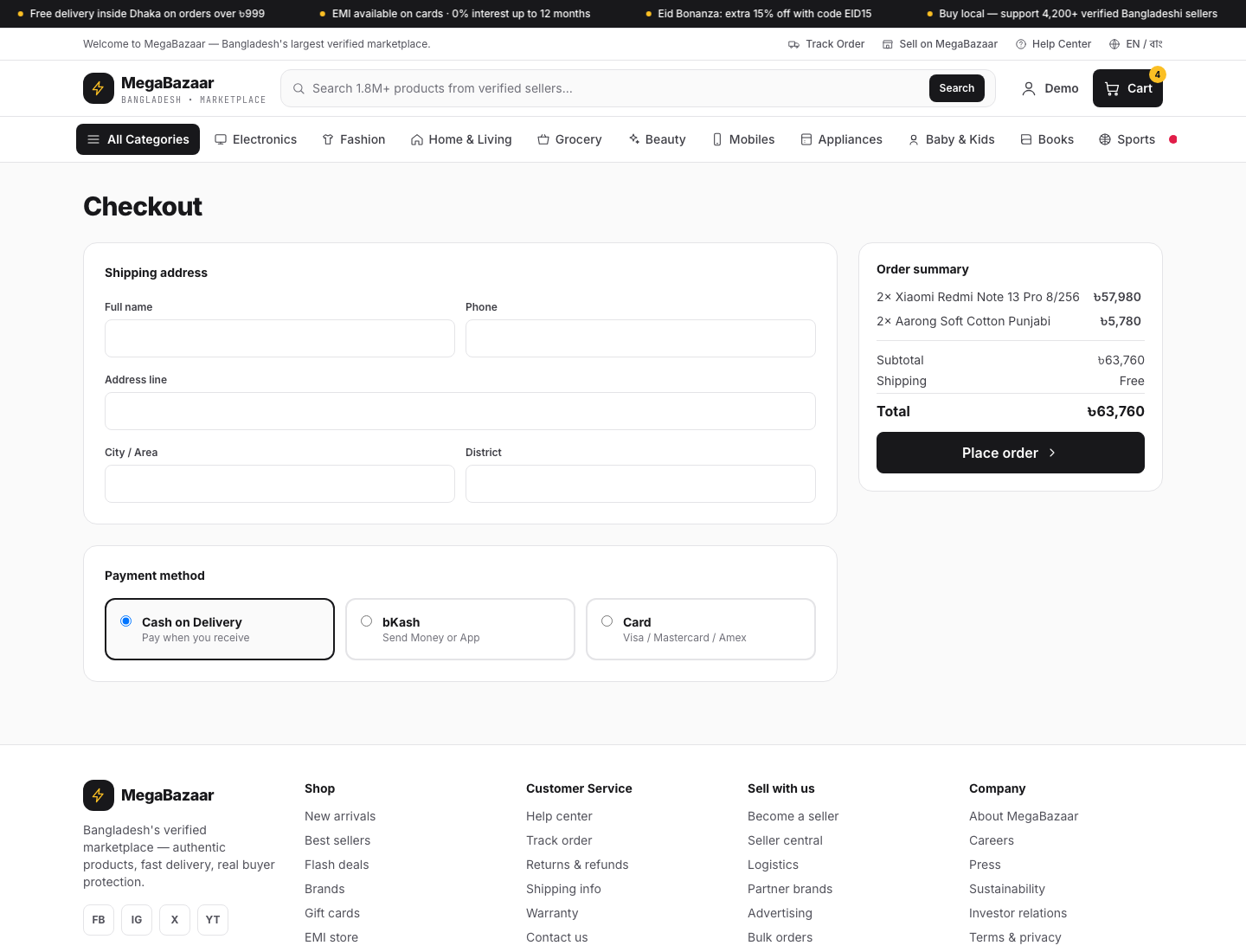The height and width of the screenshot is (952, 1246).
Task: Go to Electronics category
Action: tap(256, 139)
